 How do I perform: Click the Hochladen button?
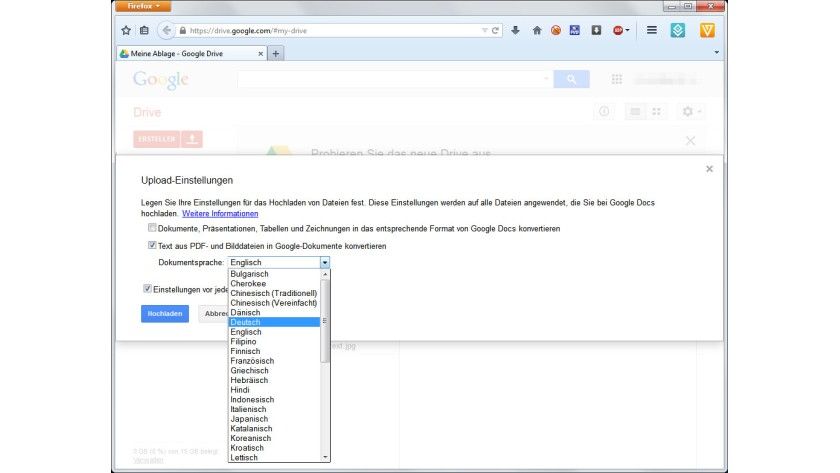[x=165, y=313]
